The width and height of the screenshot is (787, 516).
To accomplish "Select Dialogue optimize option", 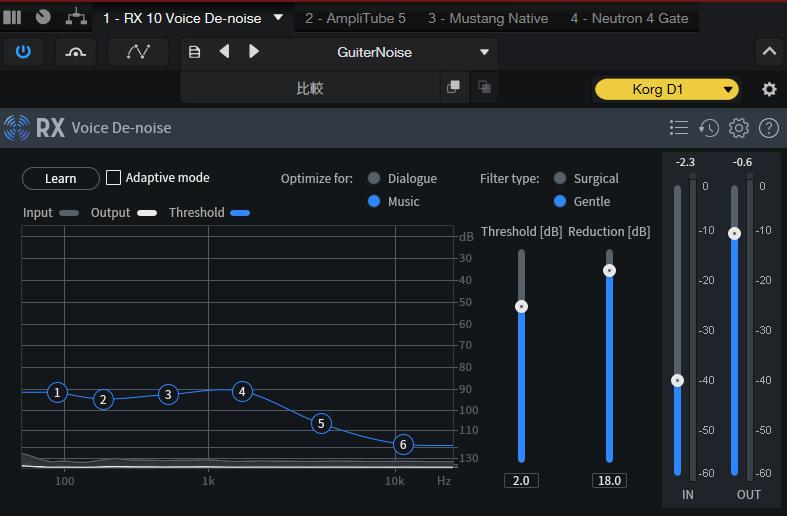I will pyautogui.click(x=374, y=178).
